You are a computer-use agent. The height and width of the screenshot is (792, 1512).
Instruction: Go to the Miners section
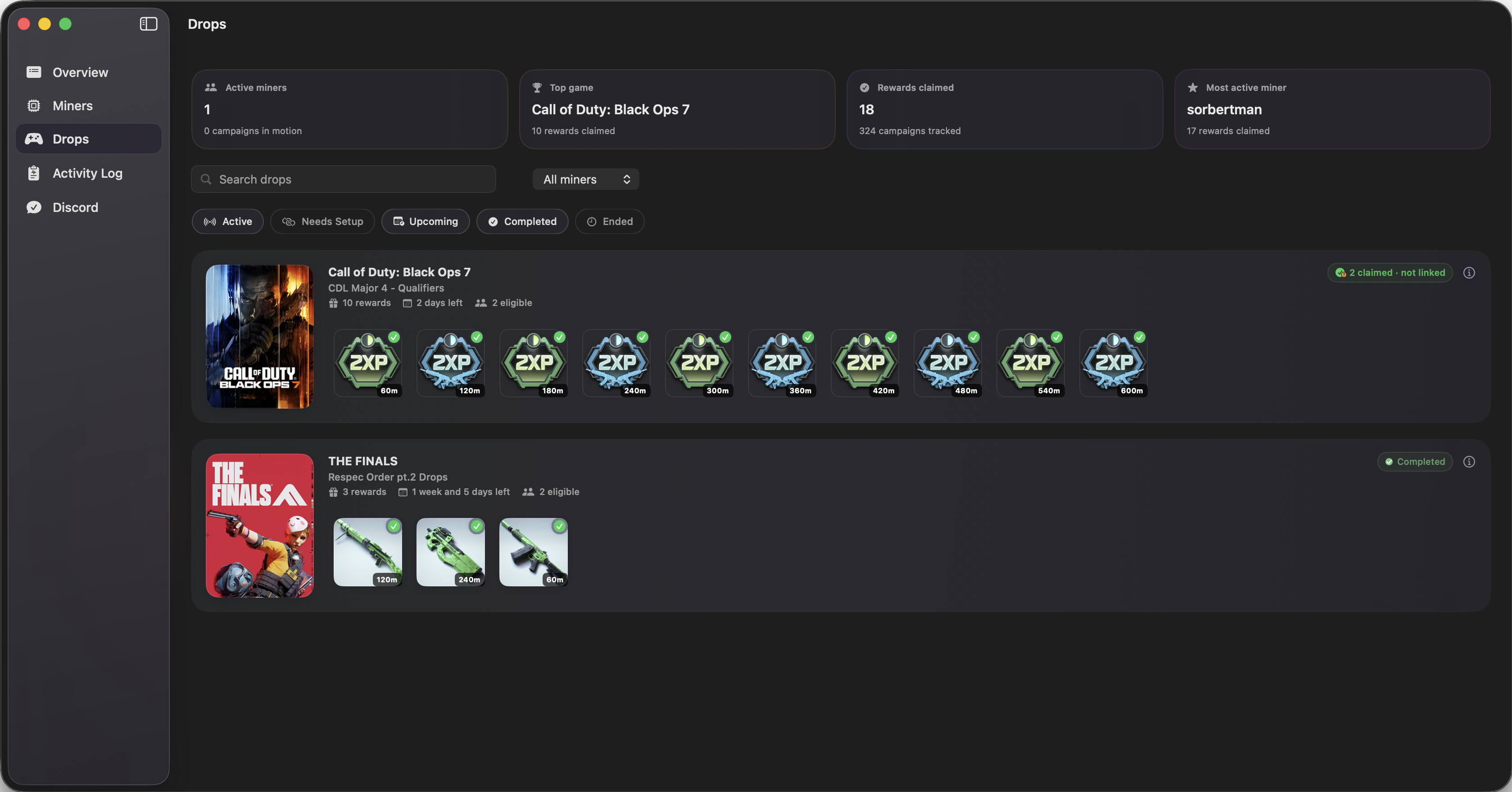click(88, 106)
